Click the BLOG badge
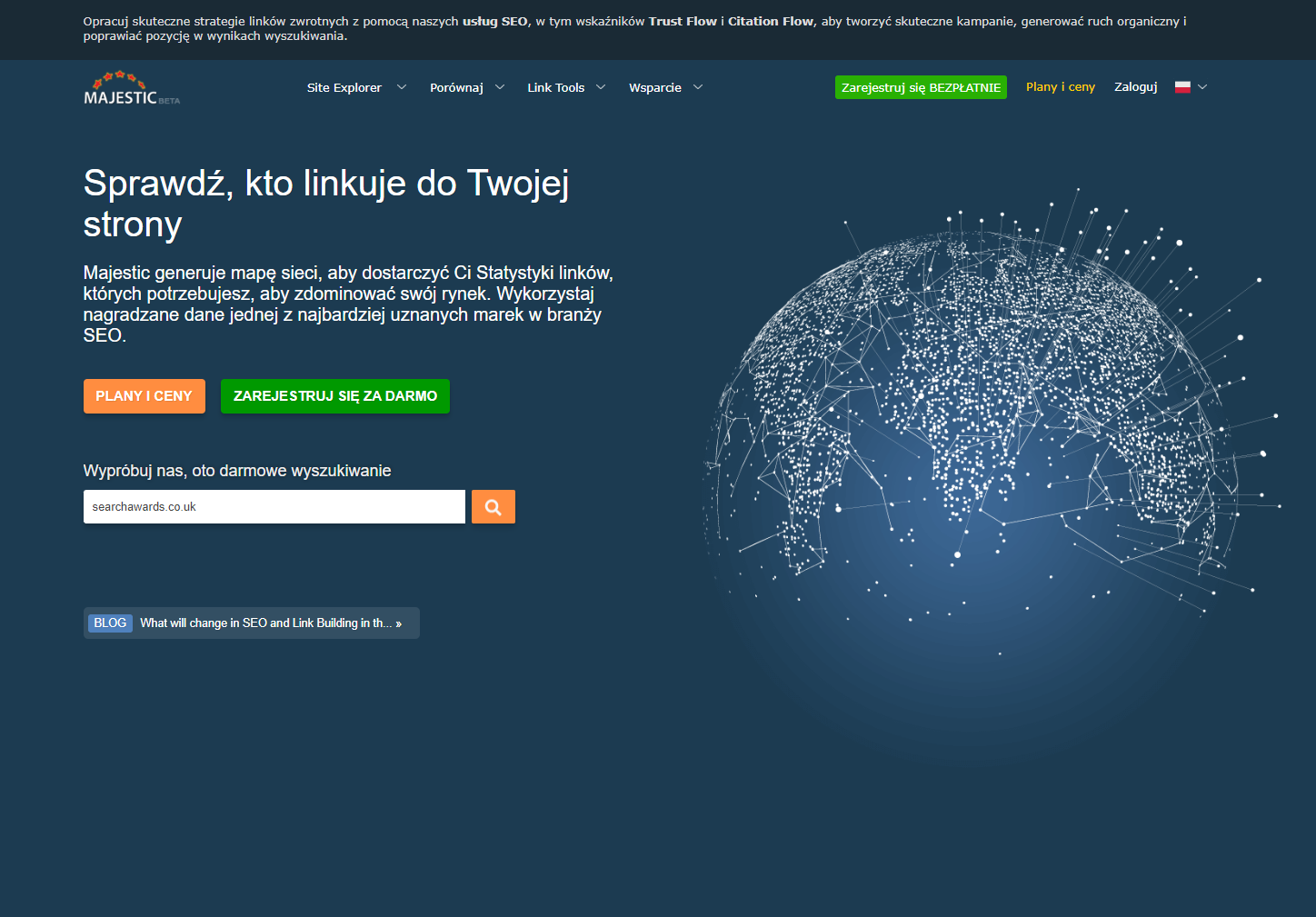1316x917 pixels. [x=110, y=623]
